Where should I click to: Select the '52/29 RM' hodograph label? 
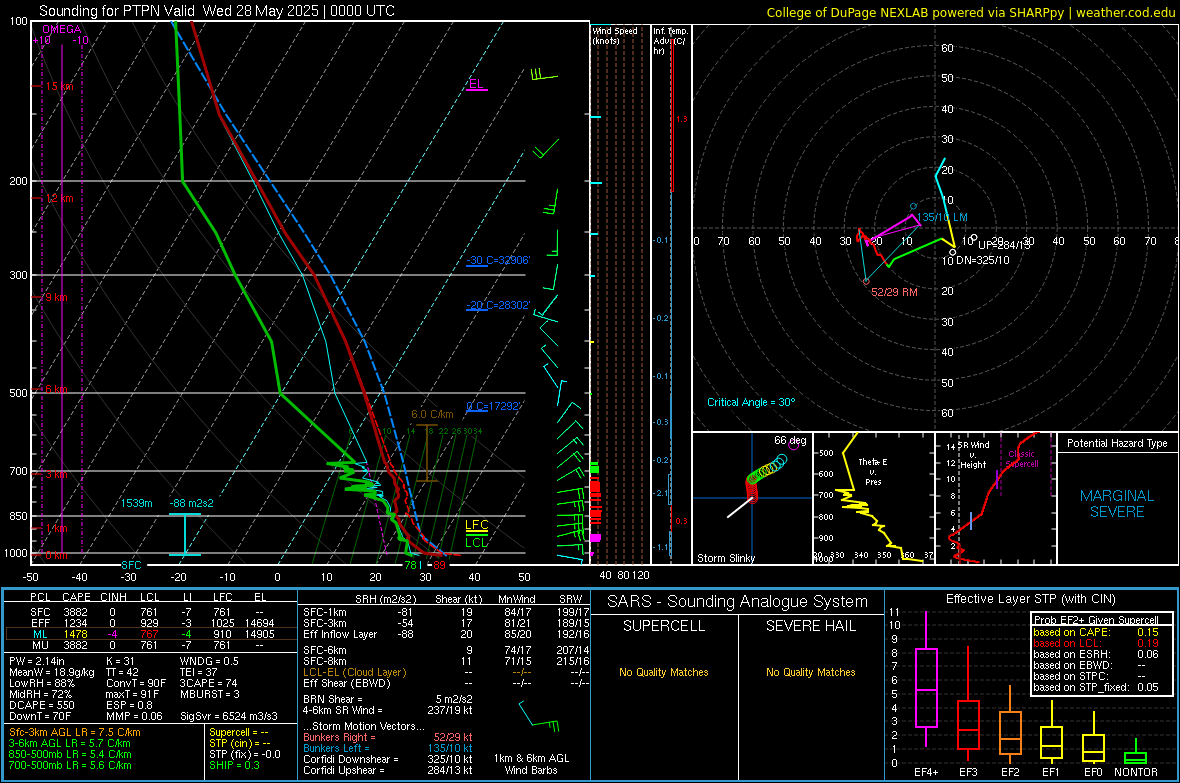pyautogui.click(x=894, y=292)
